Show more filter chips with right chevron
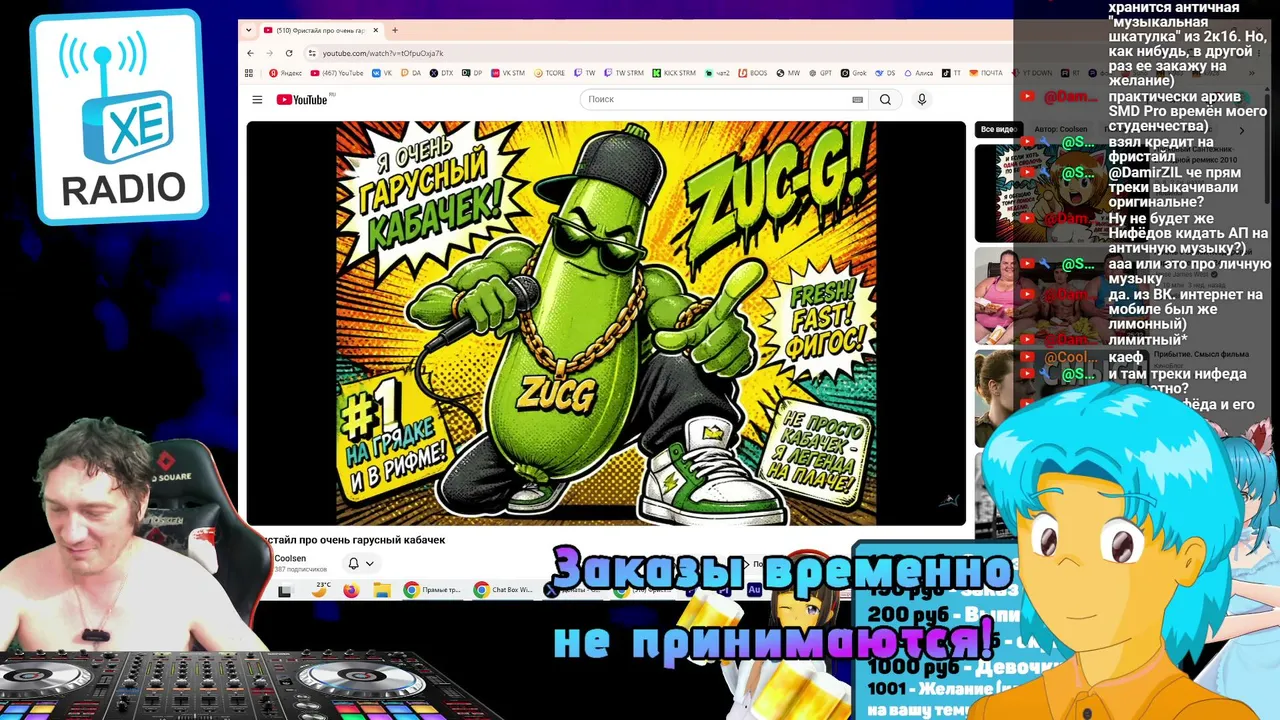The height and width of the screenshot is (720, 1280). click(1241, 130)
